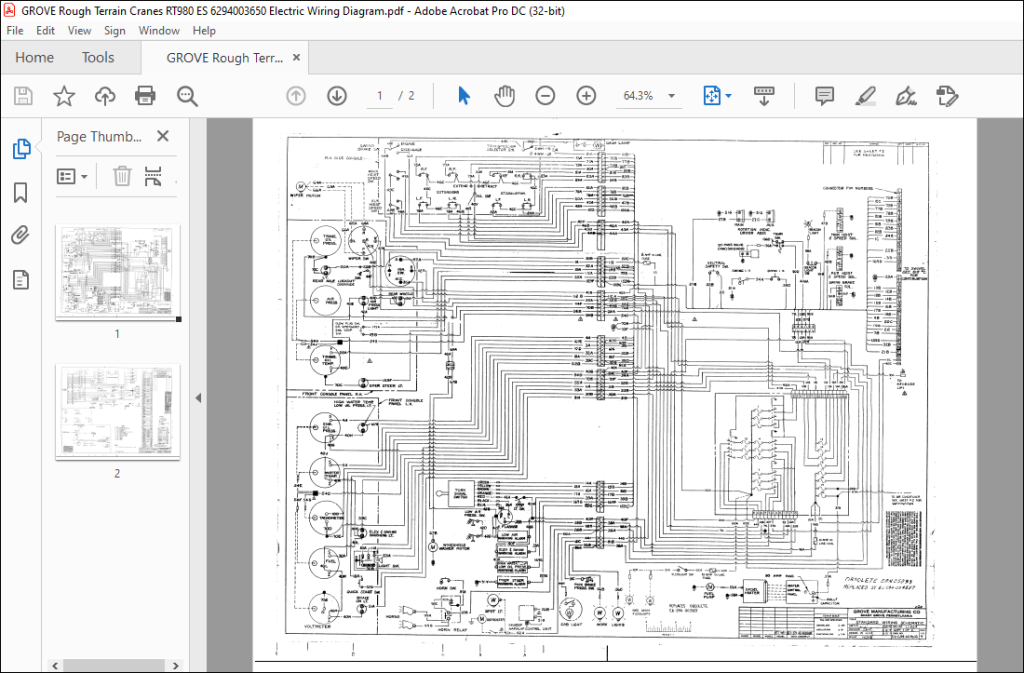Expand fit page options arrow
Image resolution: width=1024 pixels, height=673 pixels.
728,96
